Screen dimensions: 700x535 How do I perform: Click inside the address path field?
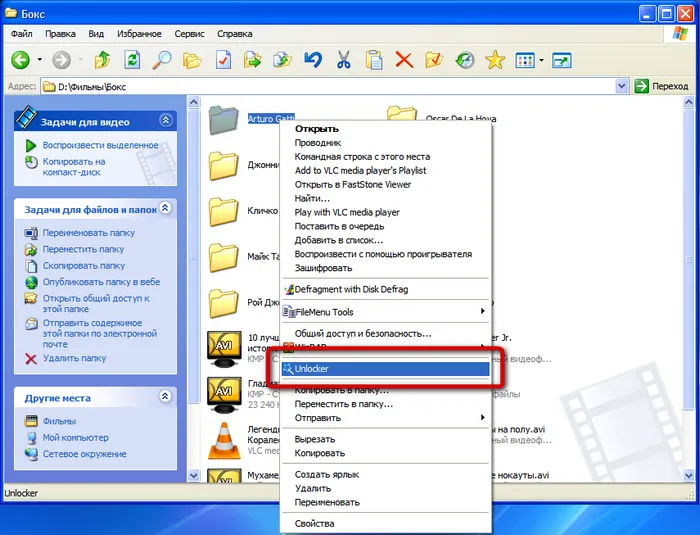[x=330, y=87]
